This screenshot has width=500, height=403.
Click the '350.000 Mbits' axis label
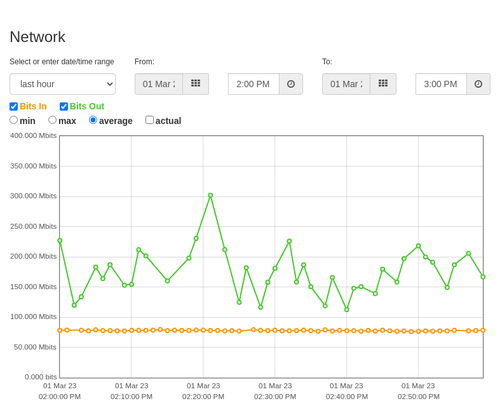tap(33, 166)
